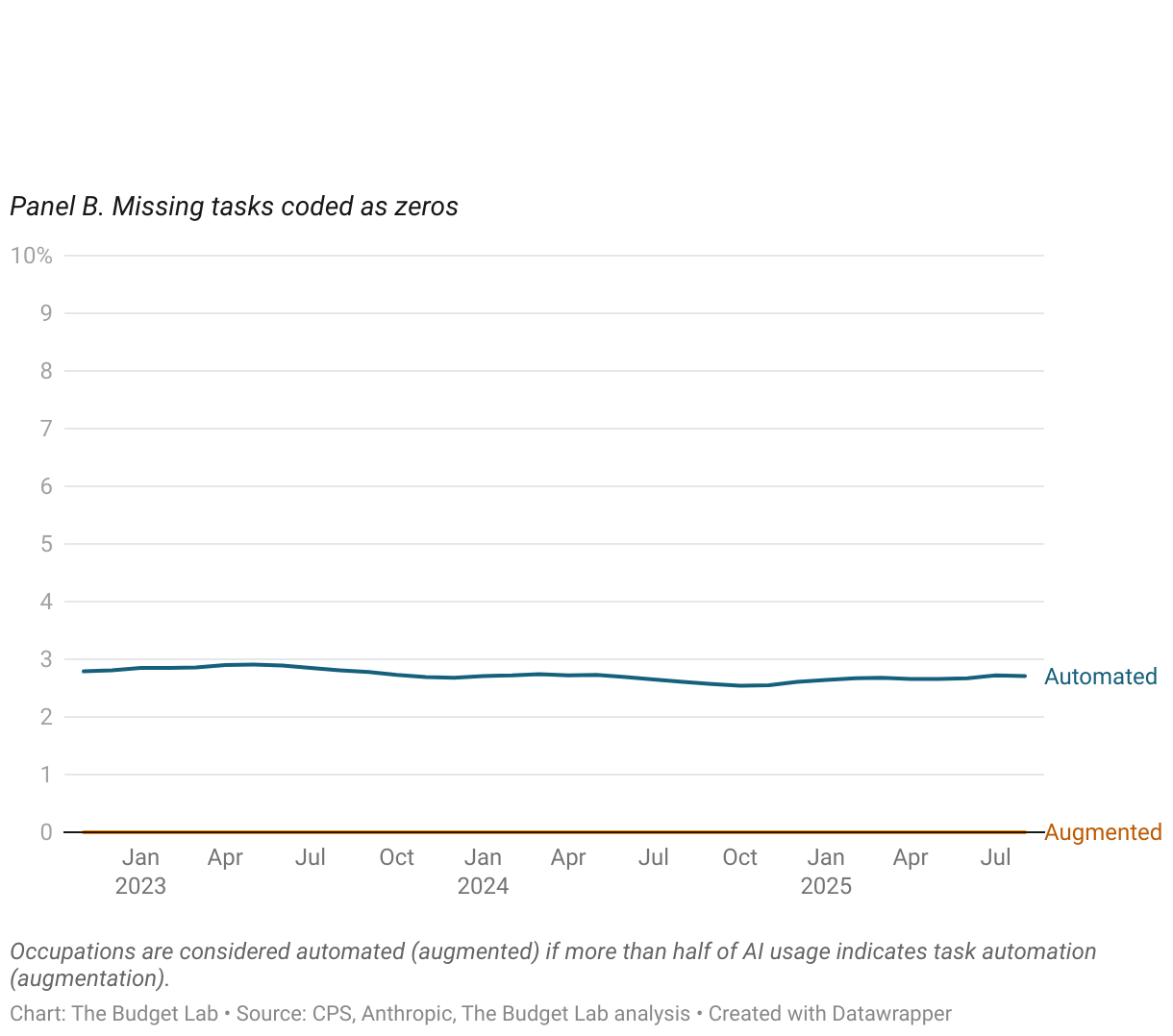Click the 5 y-axis label
Screen dimensions: 1173x1036
pyautogui.click(x=45, y=544)
